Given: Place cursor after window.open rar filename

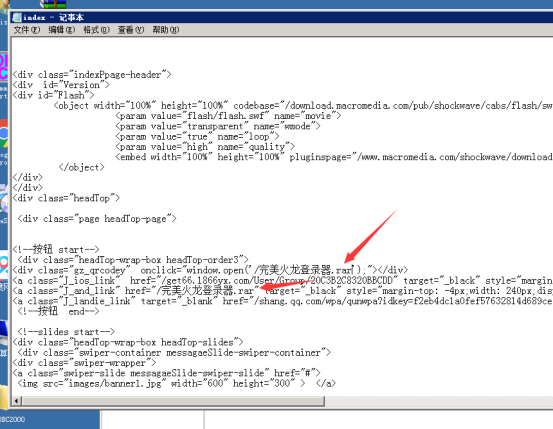Looking at the screenshot, I should (x=353, y=270).
